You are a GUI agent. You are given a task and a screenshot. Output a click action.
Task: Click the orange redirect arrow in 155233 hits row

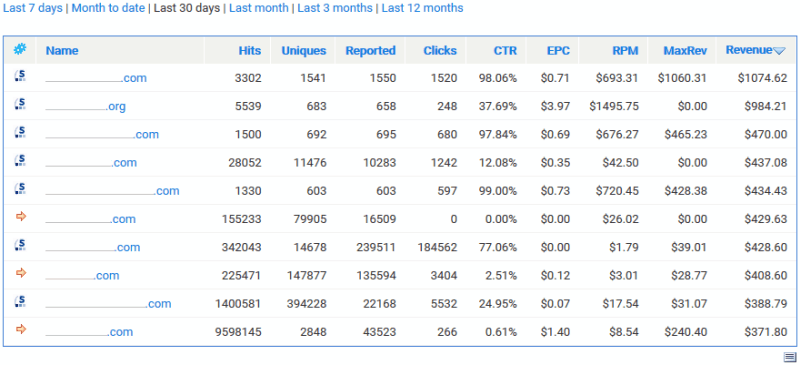pos(20,217)
